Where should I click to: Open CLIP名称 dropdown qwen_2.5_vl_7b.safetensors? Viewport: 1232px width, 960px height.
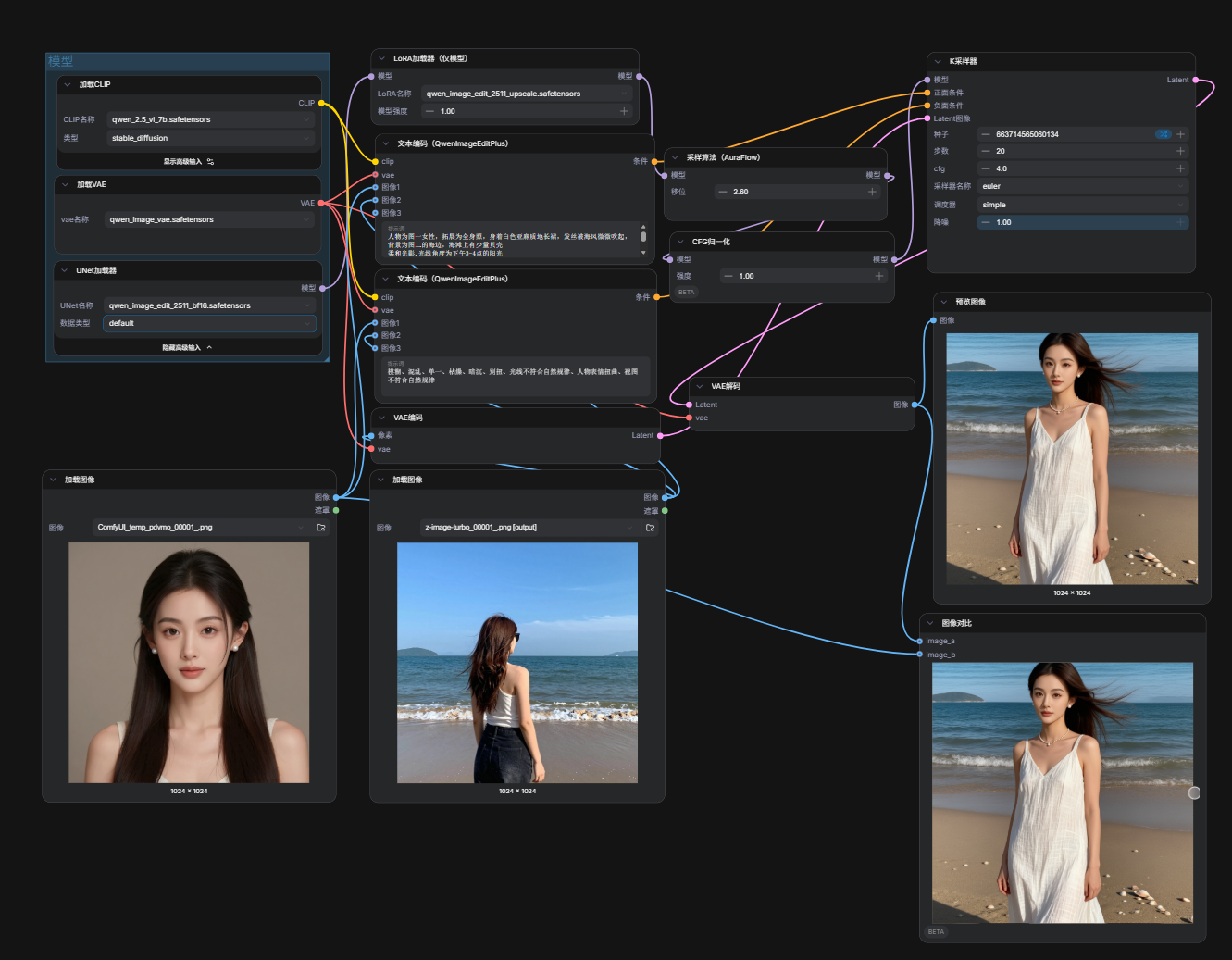coord(210,119)
